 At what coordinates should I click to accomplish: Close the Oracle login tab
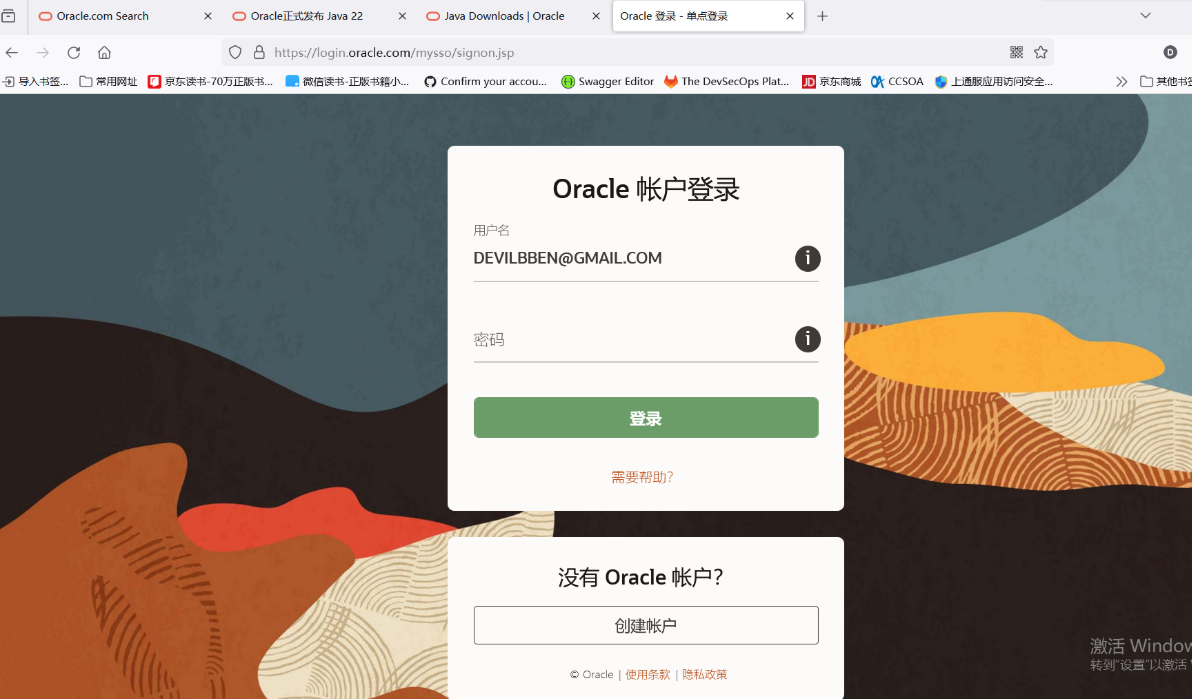pos(790,16)
